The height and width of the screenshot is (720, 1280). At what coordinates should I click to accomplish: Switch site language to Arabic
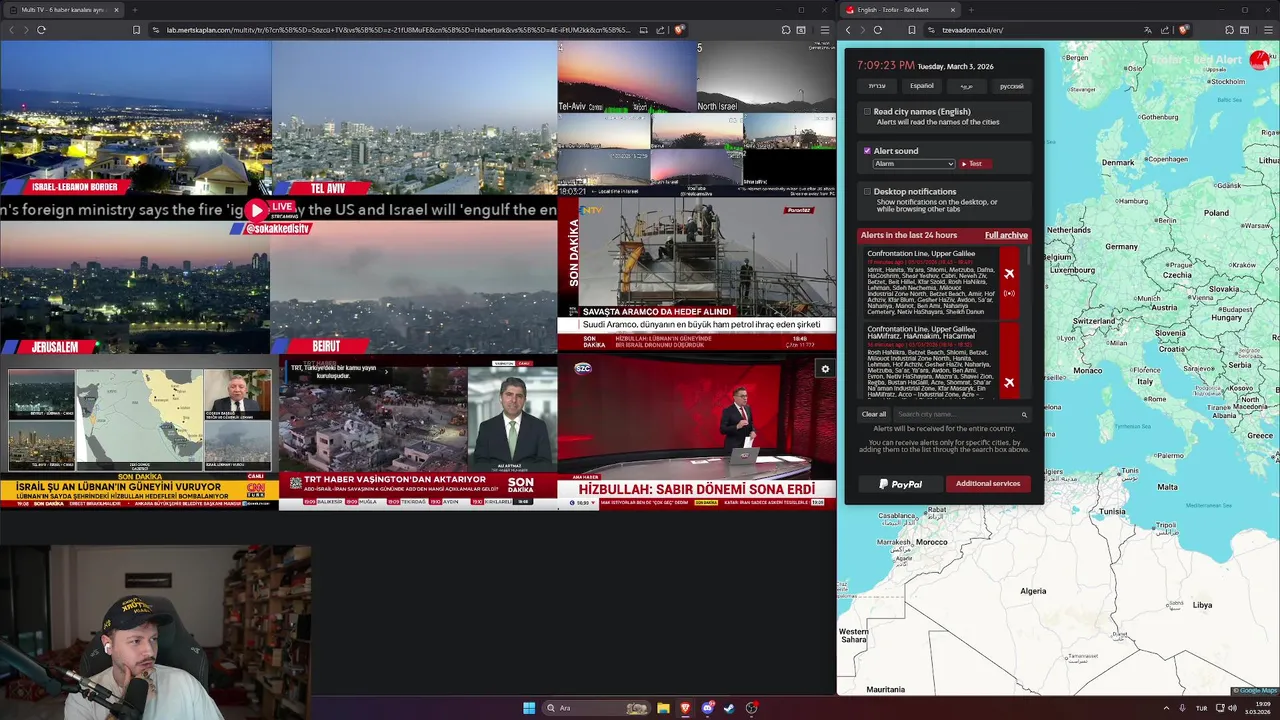click(966, 86)
